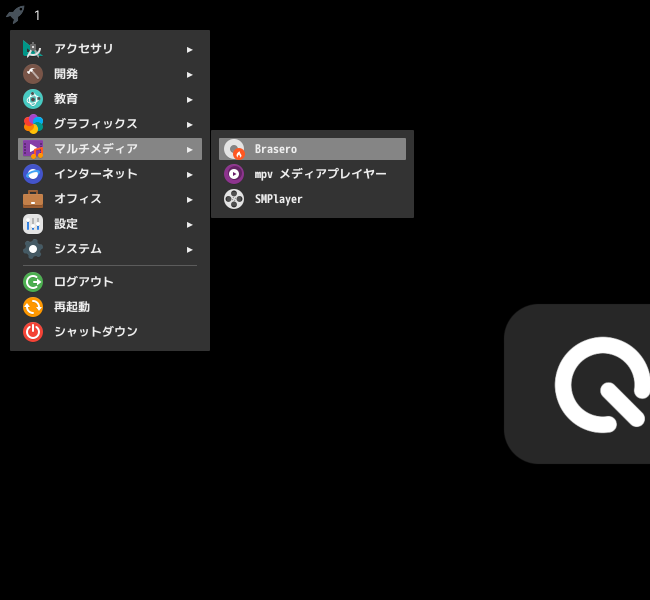Expand the インターネット submenu arrow

tap(189, 175)
